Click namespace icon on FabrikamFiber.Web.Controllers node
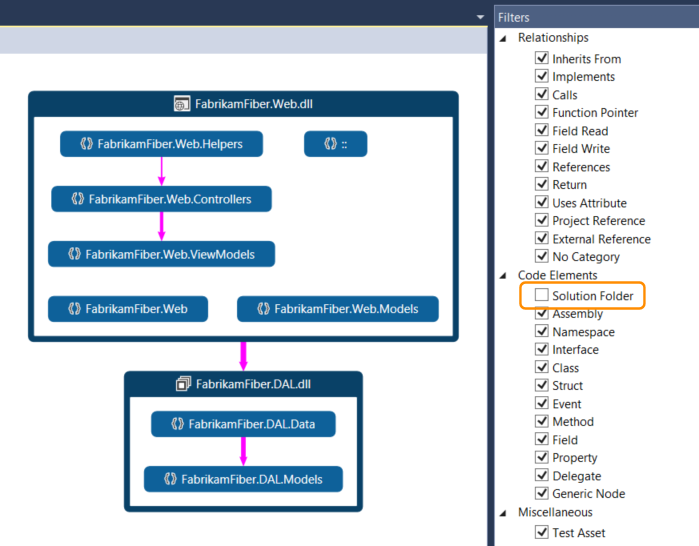 pyautogui.click(x=76, y=199)
